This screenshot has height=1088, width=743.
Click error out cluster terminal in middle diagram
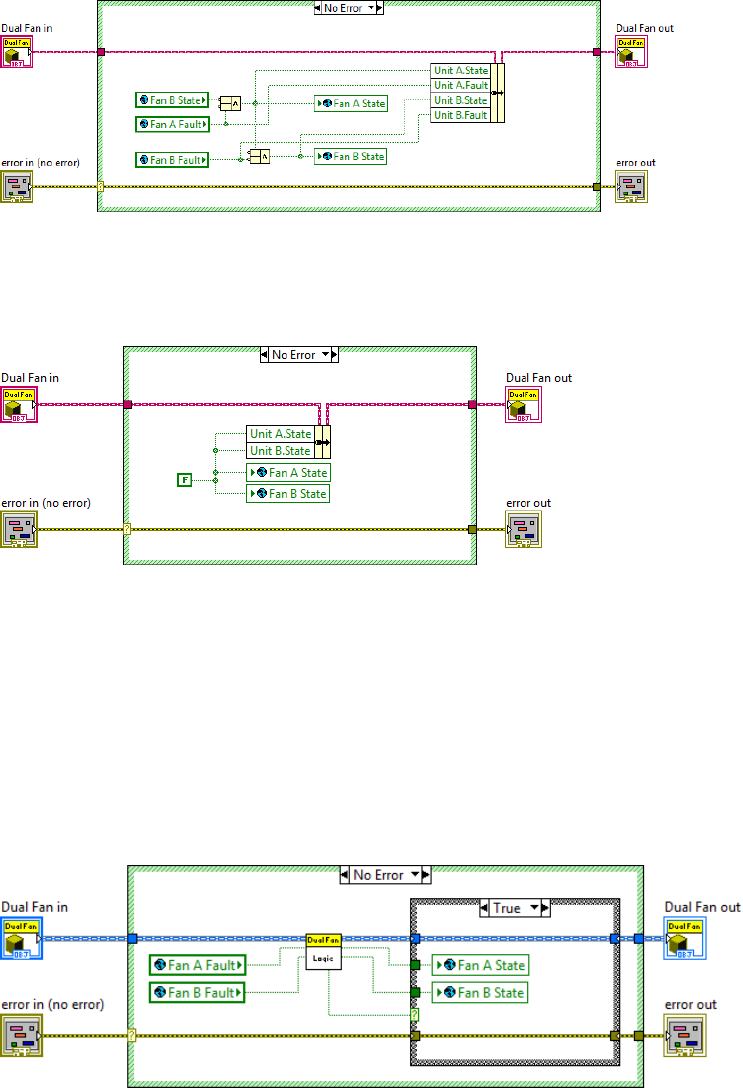pyautogui.click(x=524, y=529)
